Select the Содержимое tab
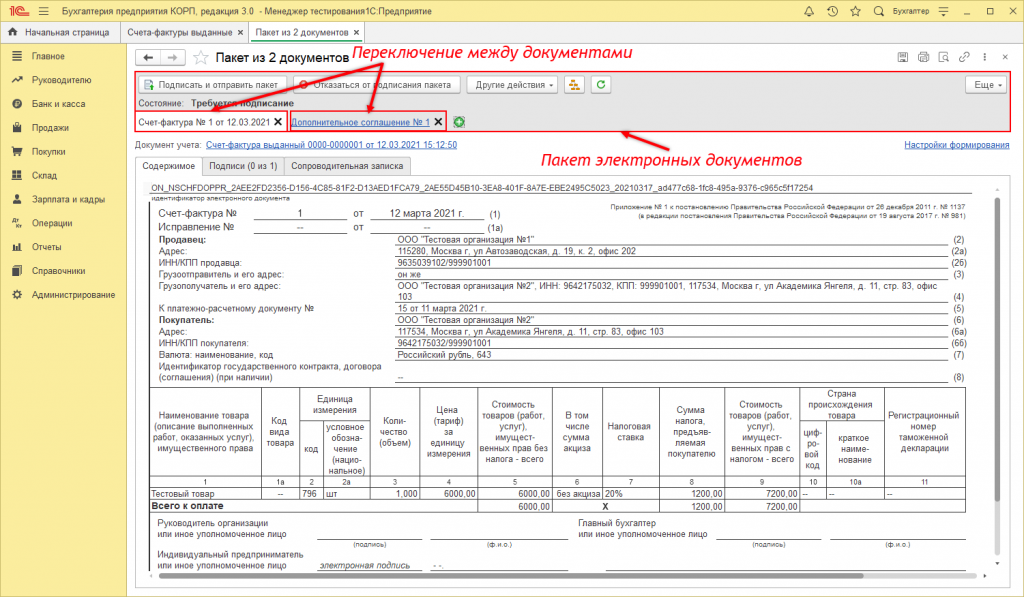The width and height of the screenshot is (1024, 597). tap(168, 166)
